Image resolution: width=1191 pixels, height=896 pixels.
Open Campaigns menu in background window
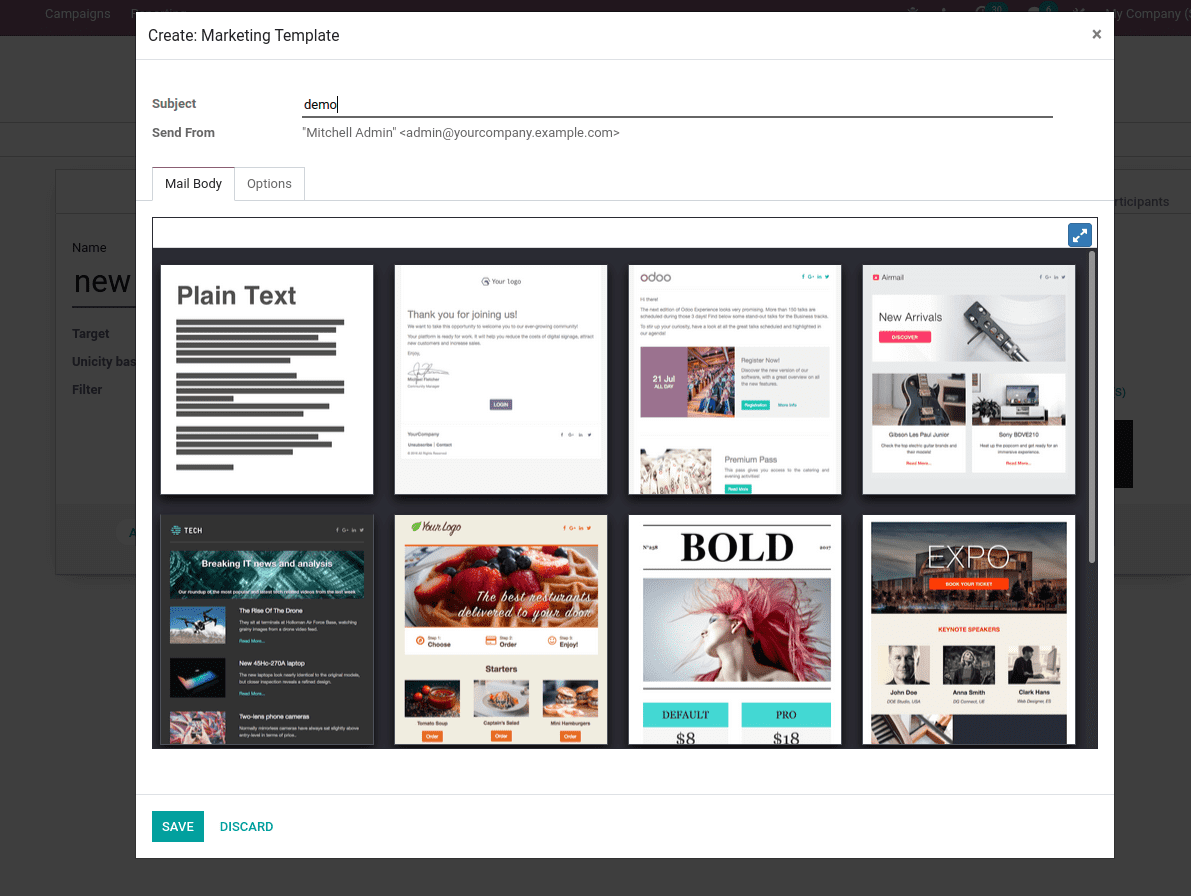point(77,14)
